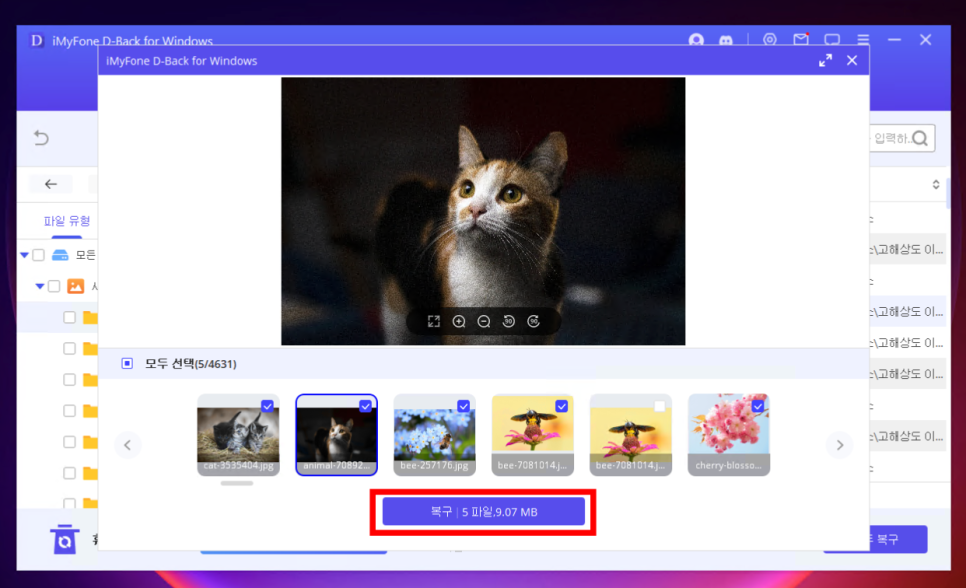The image size is (966, 588).
Task: Click the recycle bin icon at bottom left
Action: pyautogui.click(x=64, y=539)
